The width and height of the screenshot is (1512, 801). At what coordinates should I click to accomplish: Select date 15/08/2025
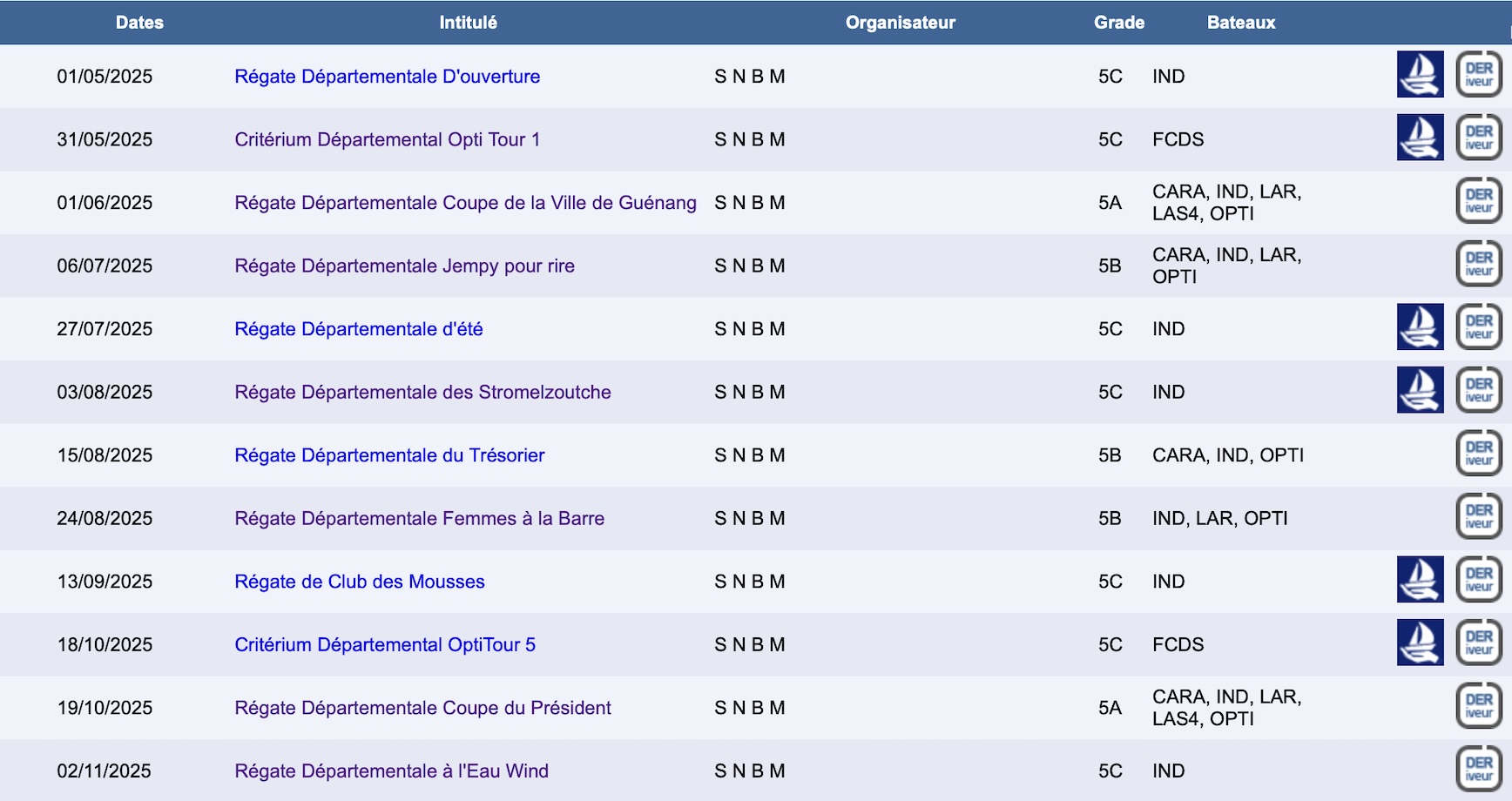pyautogui.click(x=105, y=455)
